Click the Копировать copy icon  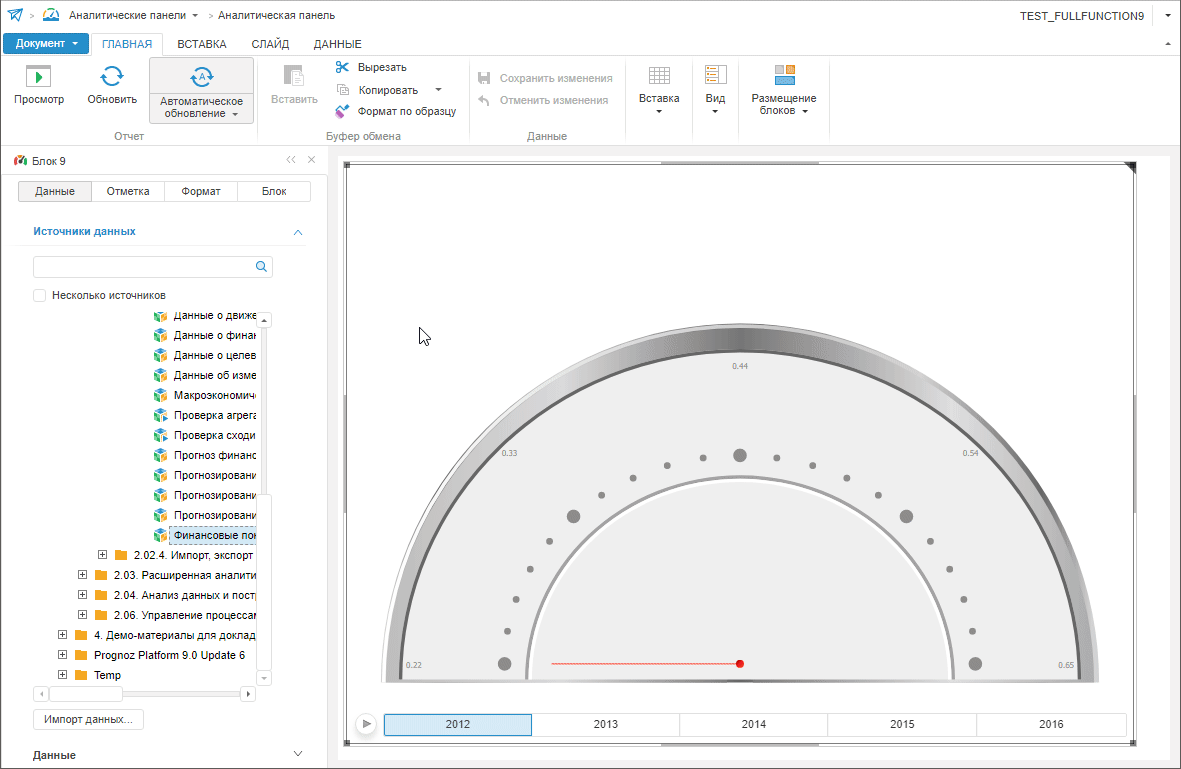tap(342, 90)
